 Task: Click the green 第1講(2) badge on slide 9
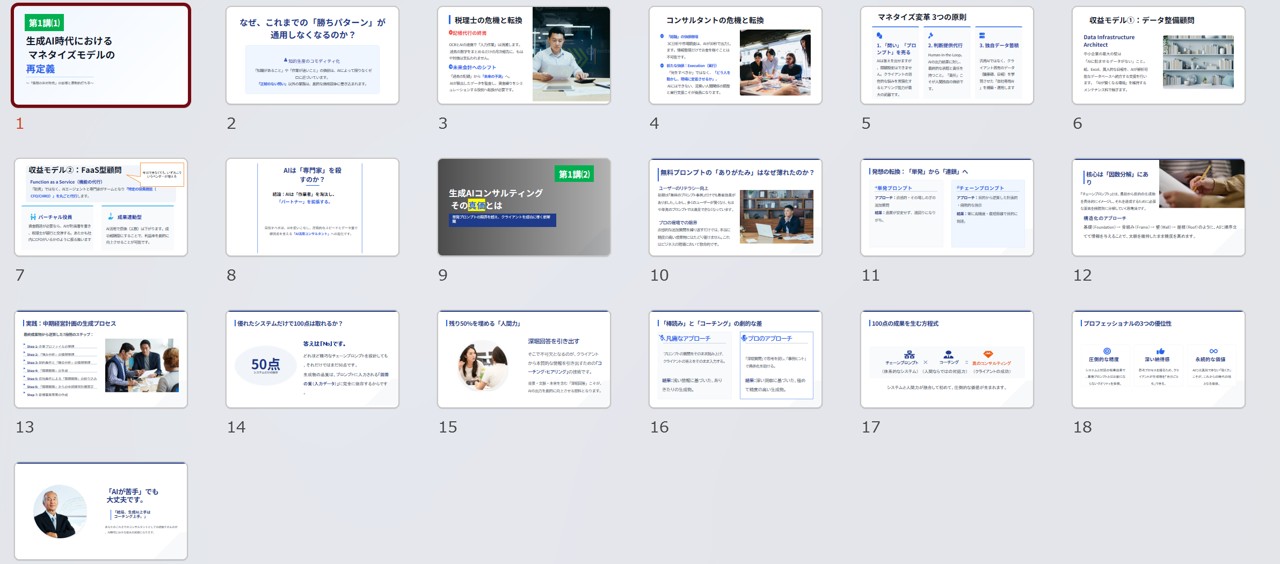coord(575,174)
